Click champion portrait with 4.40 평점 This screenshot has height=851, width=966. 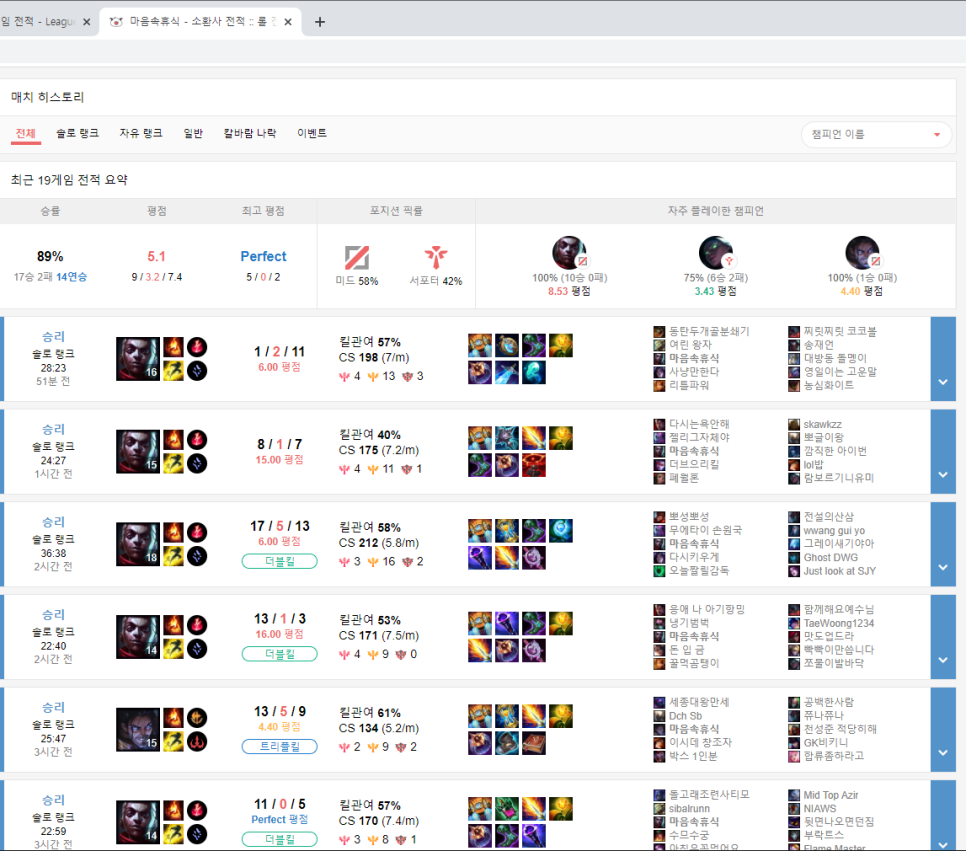tap(862, 253)
